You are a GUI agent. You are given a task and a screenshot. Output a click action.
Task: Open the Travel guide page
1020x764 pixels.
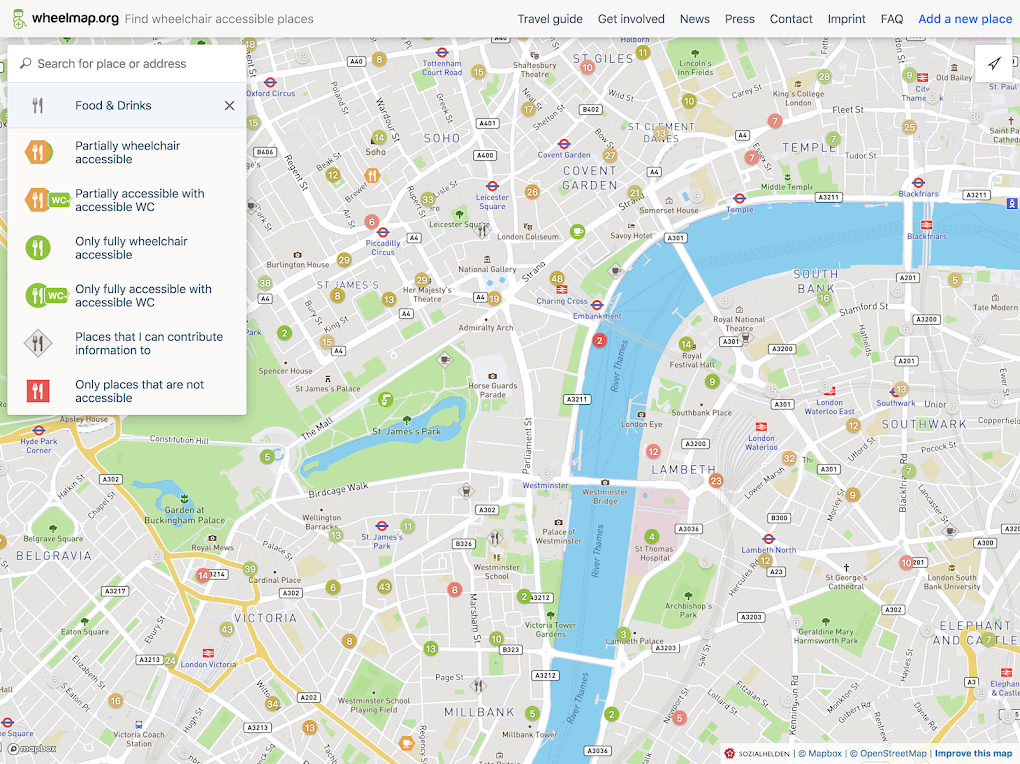click(550, 19)
